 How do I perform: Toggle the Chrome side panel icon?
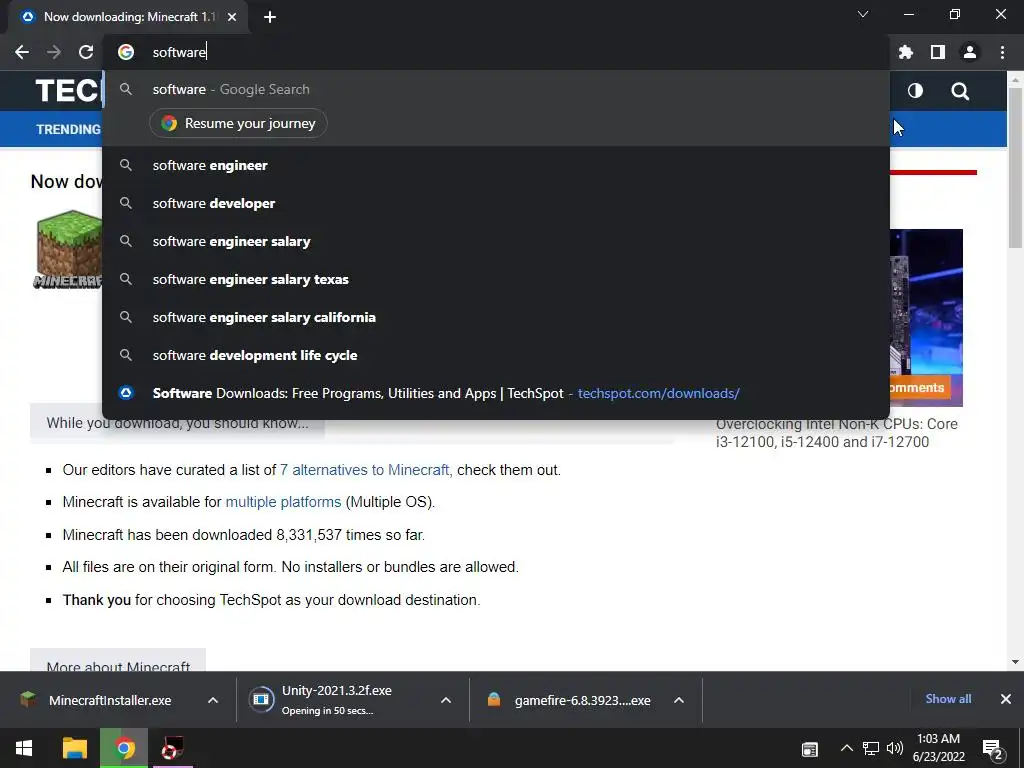click(938, 52)
